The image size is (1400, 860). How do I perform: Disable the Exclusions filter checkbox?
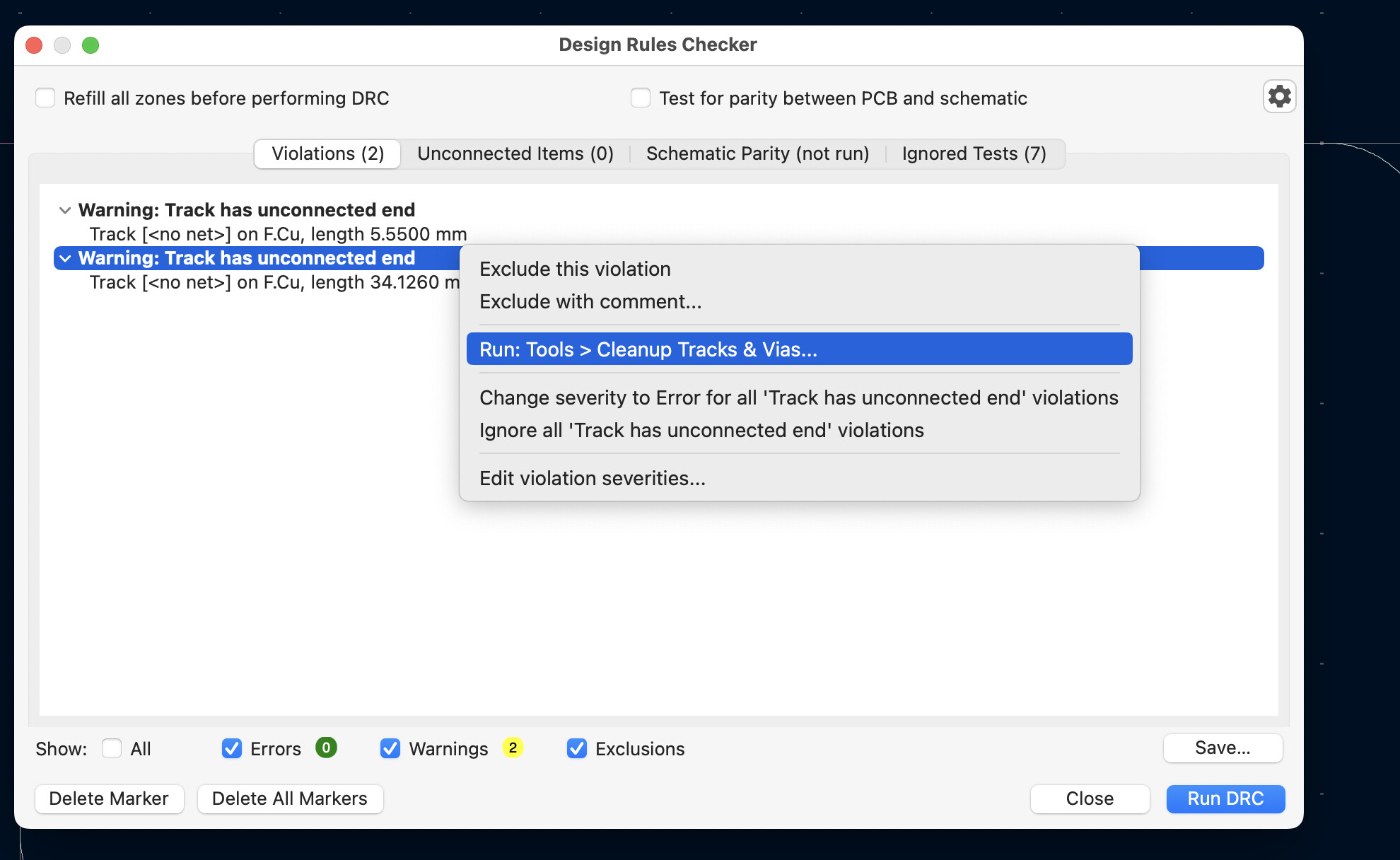(x=577, y=748)
